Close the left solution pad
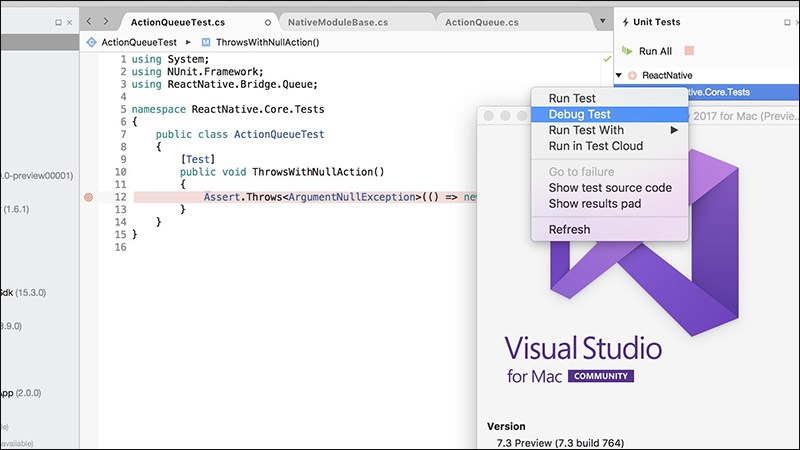This screenshot has width=800, height=450. (69, 22)
